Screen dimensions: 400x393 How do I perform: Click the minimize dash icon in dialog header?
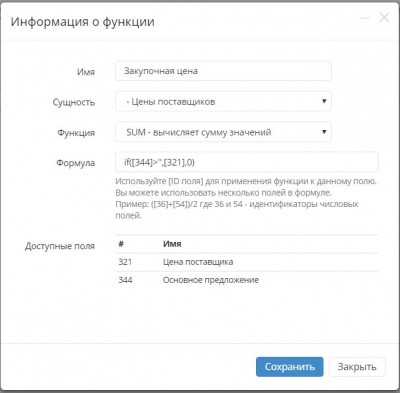(365, 18)
